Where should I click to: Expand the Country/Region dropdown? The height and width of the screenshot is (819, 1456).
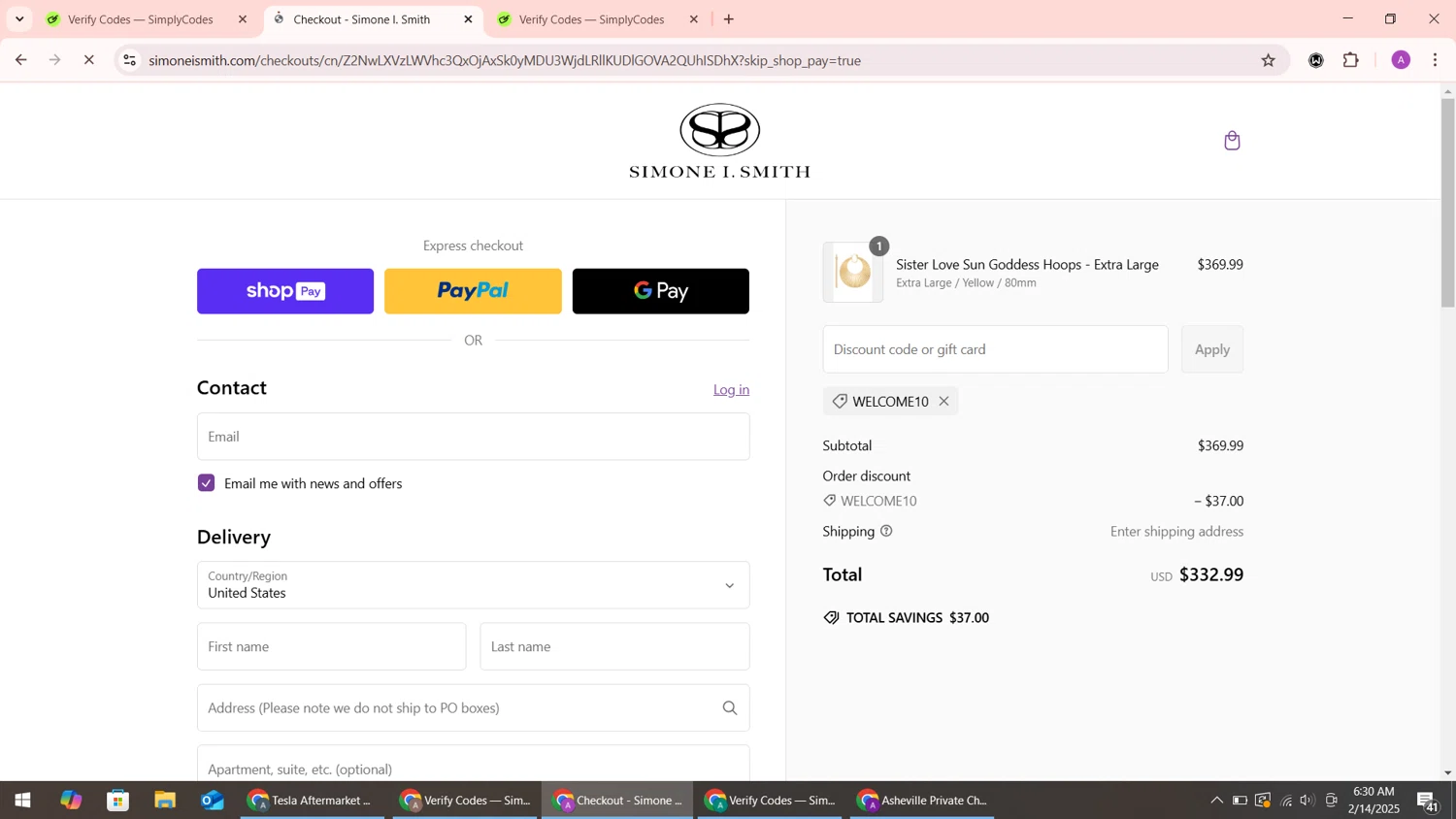pyautogui.click(x=473, y=585)
